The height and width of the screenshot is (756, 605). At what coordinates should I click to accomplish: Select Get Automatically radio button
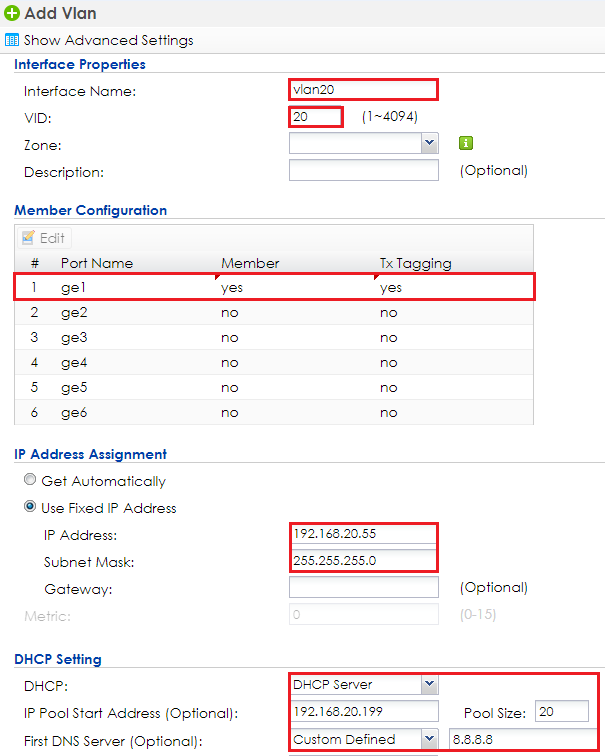30,480
